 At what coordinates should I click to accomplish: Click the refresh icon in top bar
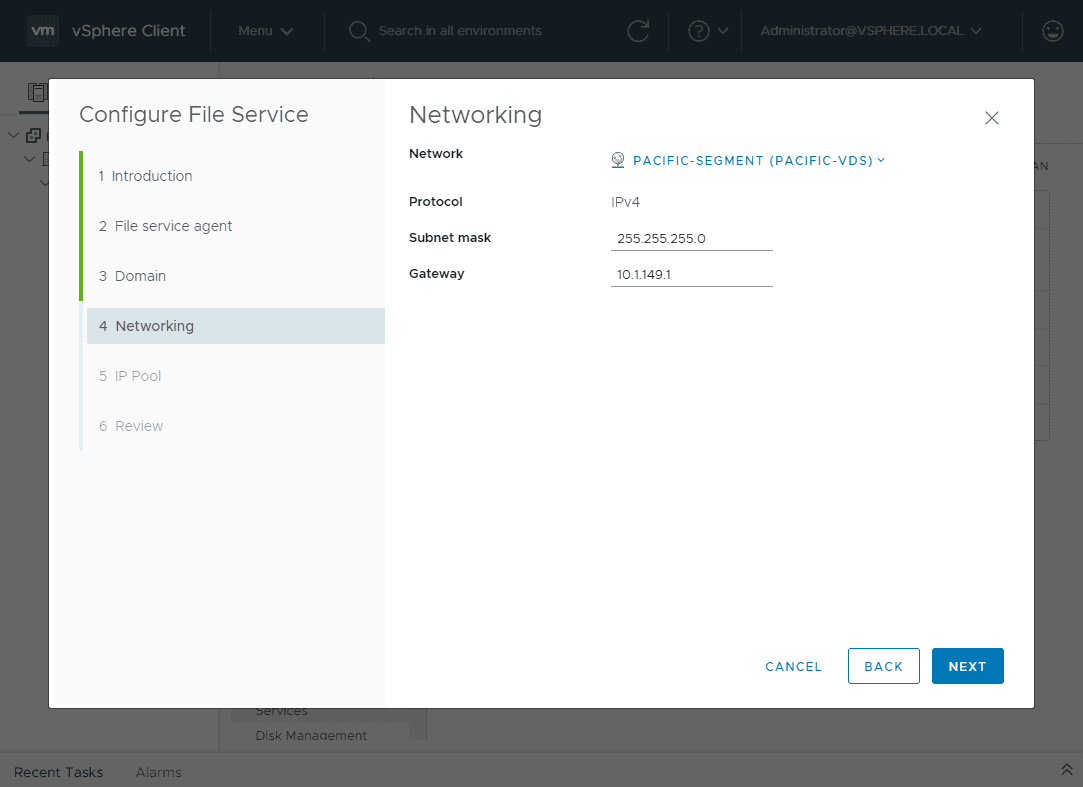(639, 31)
